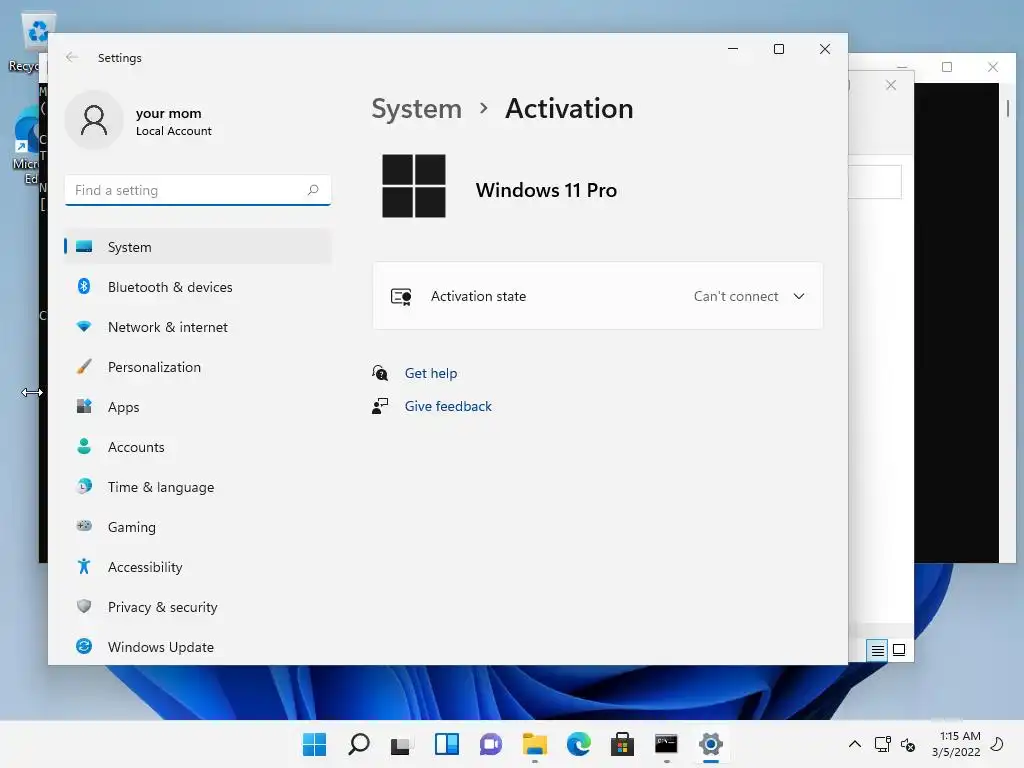Click the search magnifier in Find a setting
This screenshot has height=768, width=1024.
point(313,190)
